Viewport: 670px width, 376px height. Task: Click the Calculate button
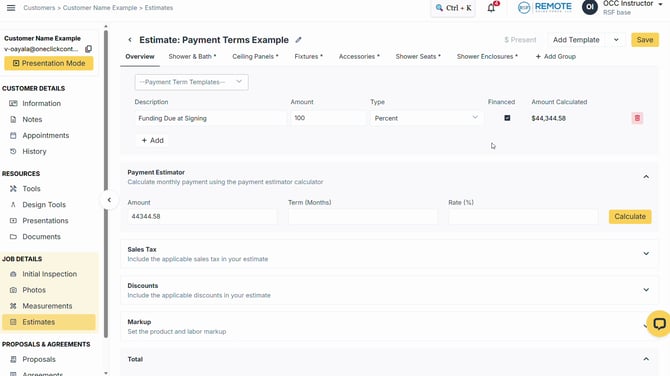[x=630, y=217]
